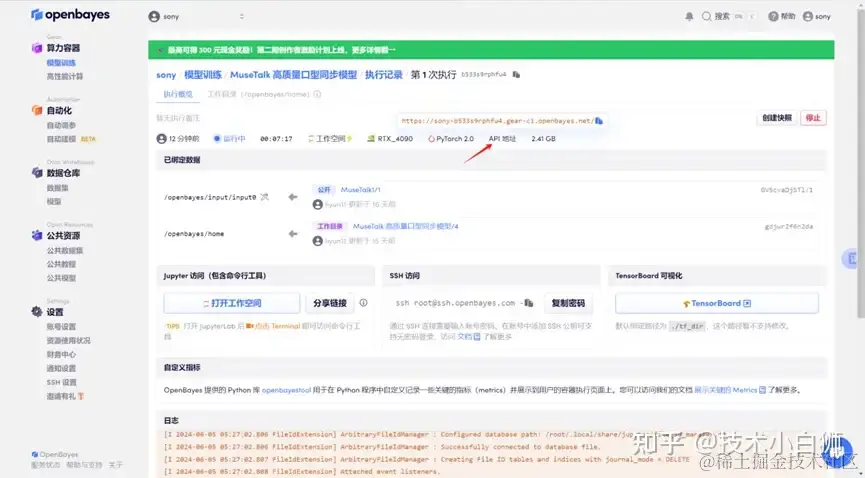Open the 展示关键的 Metrics doc link
865x478 pixels.
(x=729, y=390)
